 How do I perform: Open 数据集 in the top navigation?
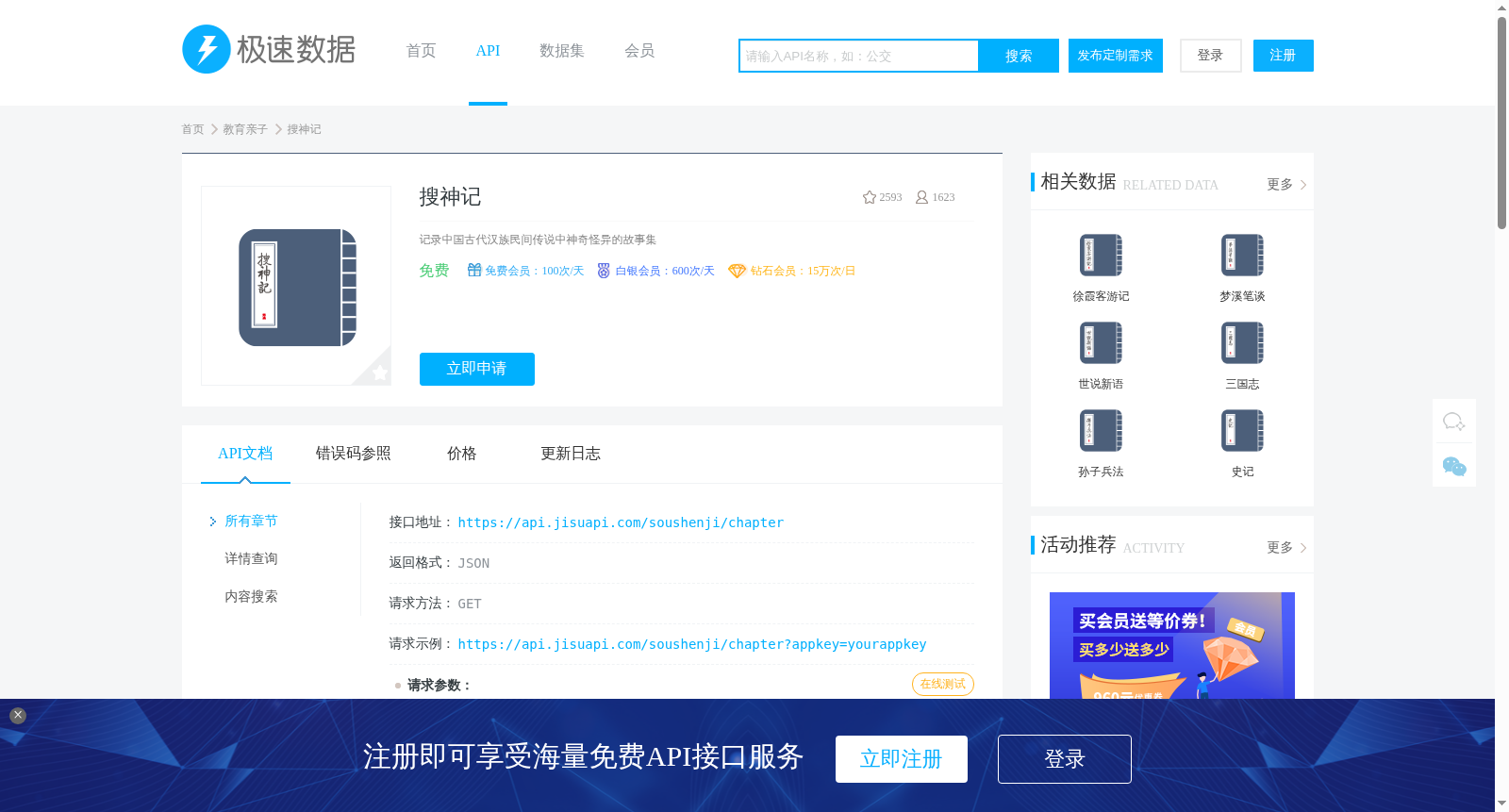coord(562,51)
